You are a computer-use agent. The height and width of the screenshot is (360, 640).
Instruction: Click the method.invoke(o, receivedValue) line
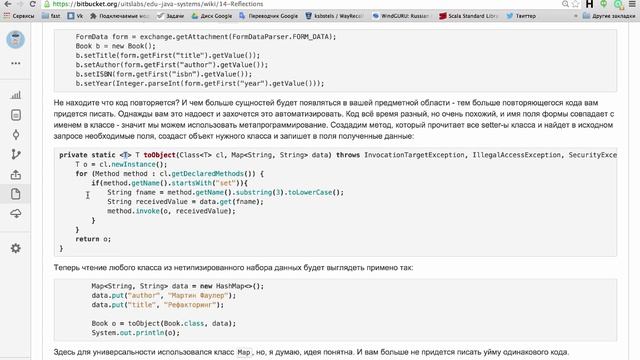tap(171, 211)
